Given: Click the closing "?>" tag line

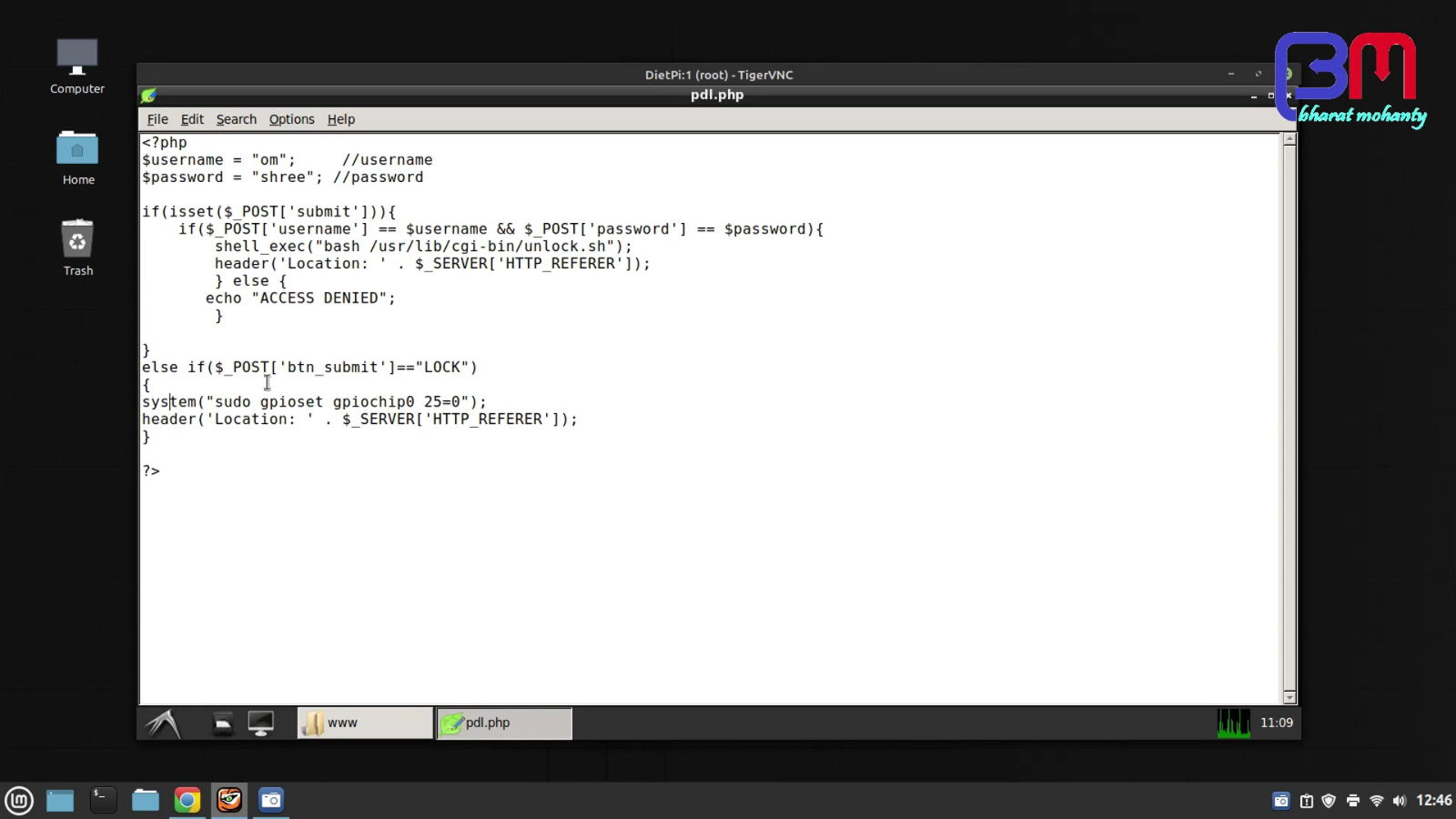Looking at the screenshot, I should point(151,471).
